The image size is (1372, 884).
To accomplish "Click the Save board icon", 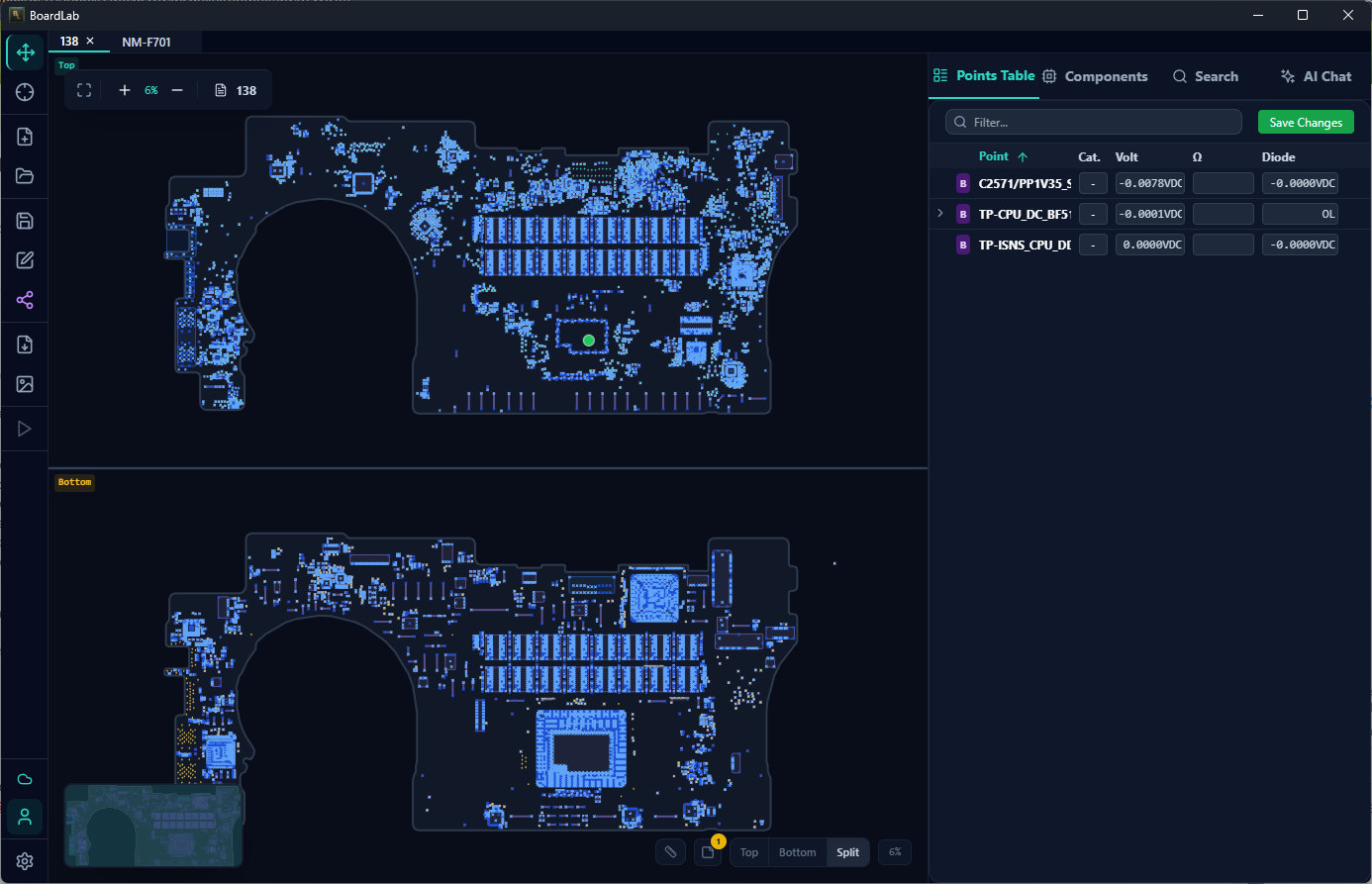I will (25, 220).
